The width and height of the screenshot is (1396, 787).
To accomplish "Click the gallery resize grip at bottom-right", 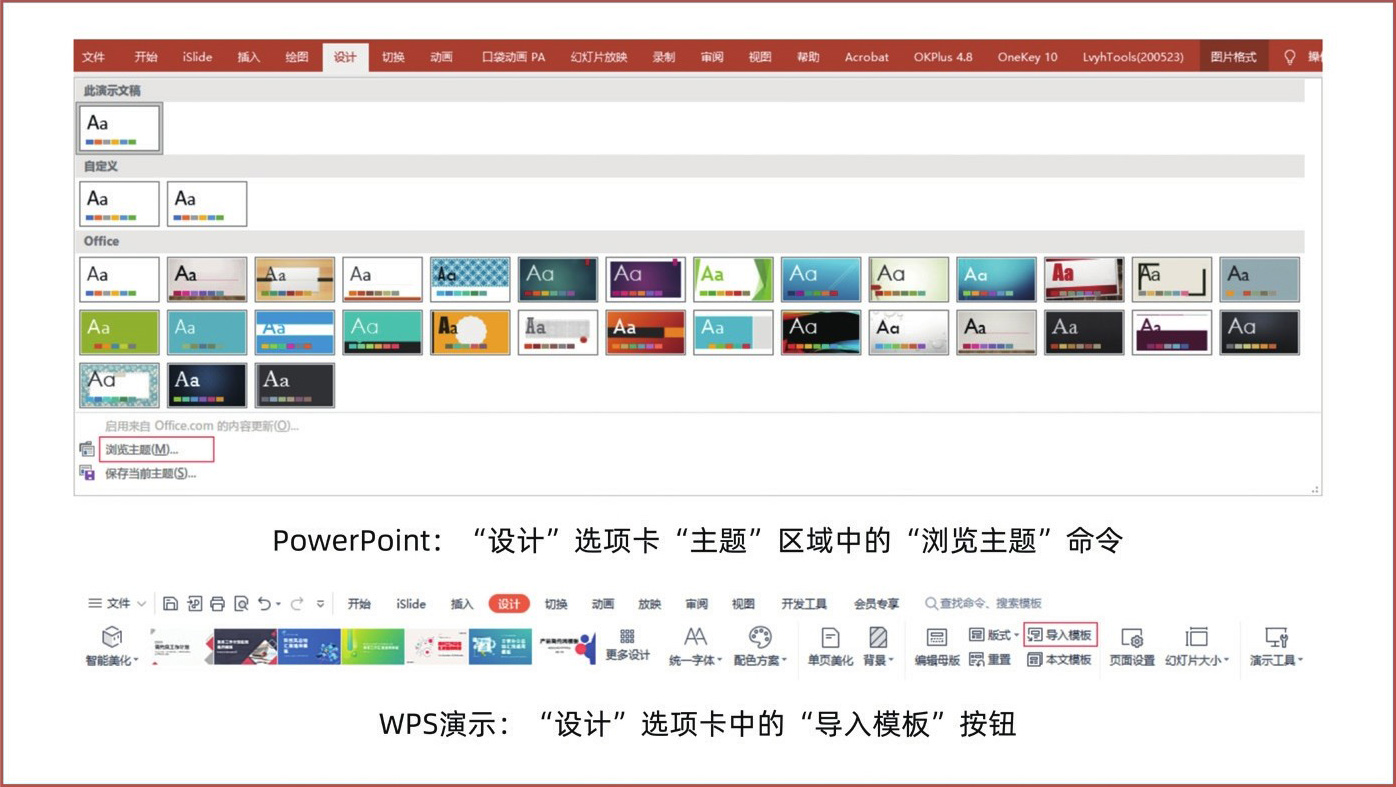I will [1314, 489].
